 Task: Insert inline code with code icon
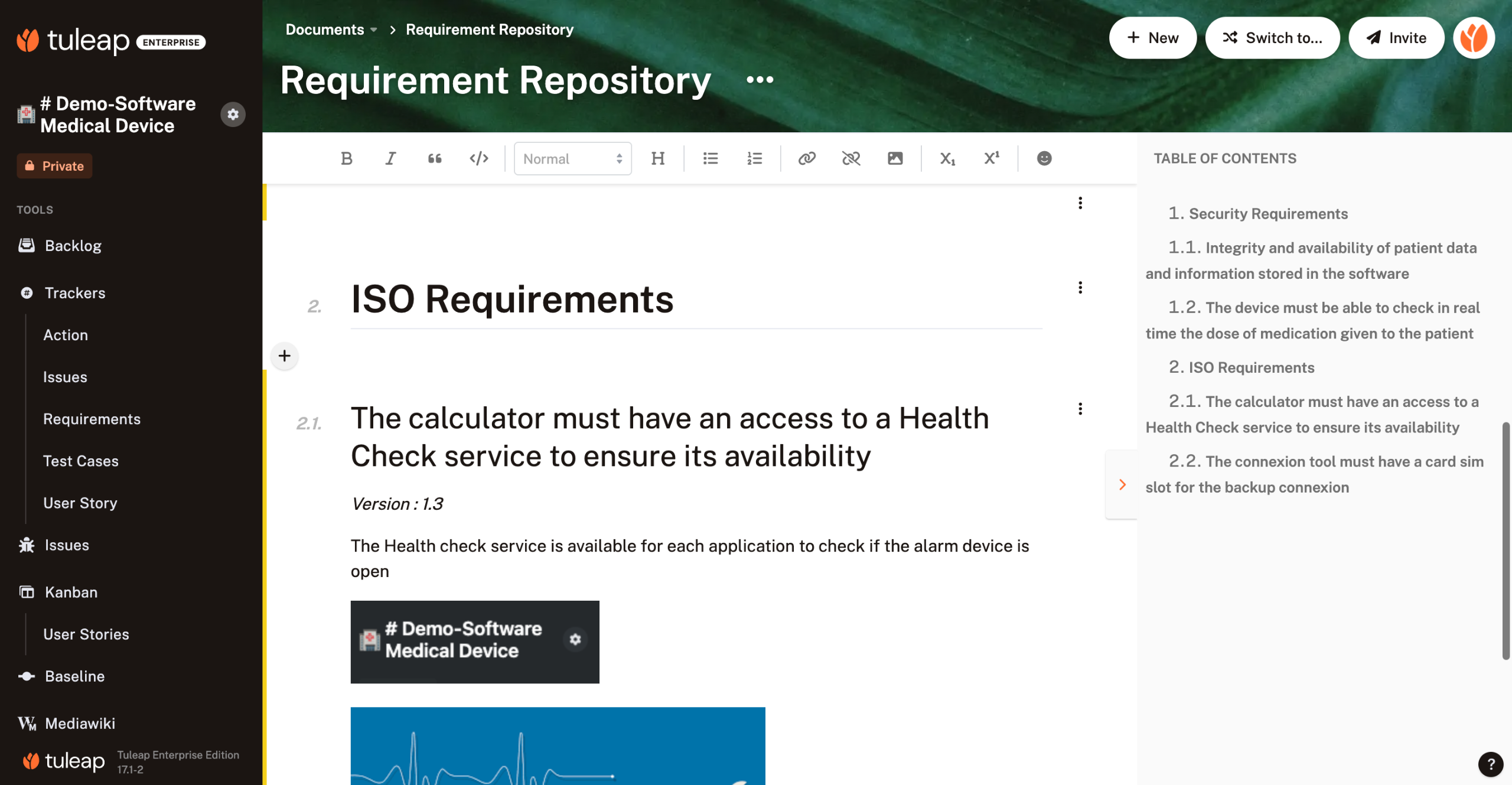click(479, 158)
